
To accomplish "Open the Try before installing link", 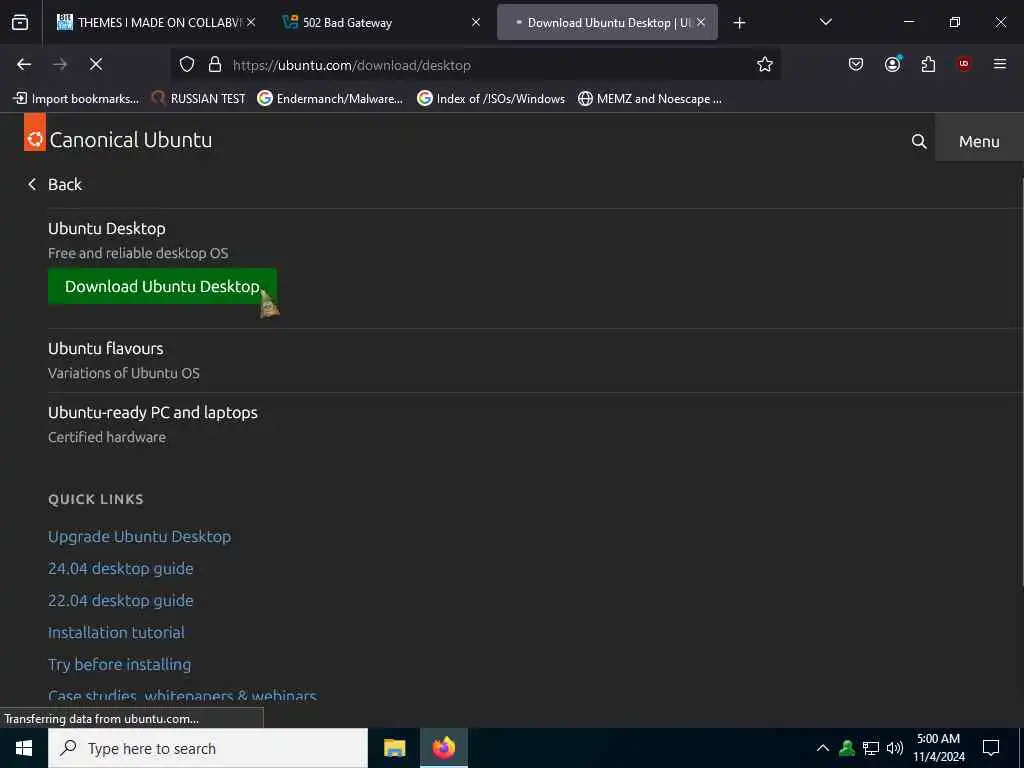I will pyautogui.click(x=120, y=664).
